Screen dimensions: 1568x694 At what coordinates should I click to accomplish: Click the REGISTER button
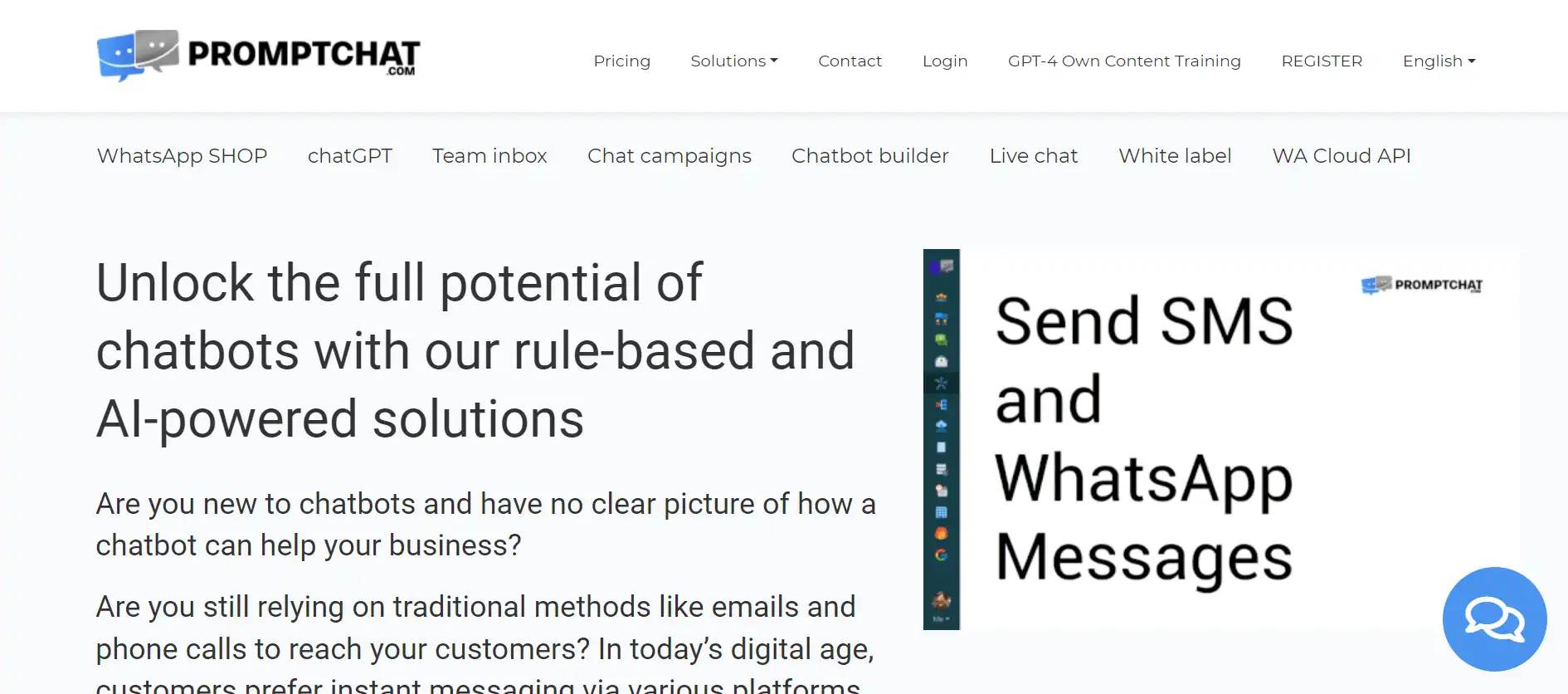(1322, 61)
